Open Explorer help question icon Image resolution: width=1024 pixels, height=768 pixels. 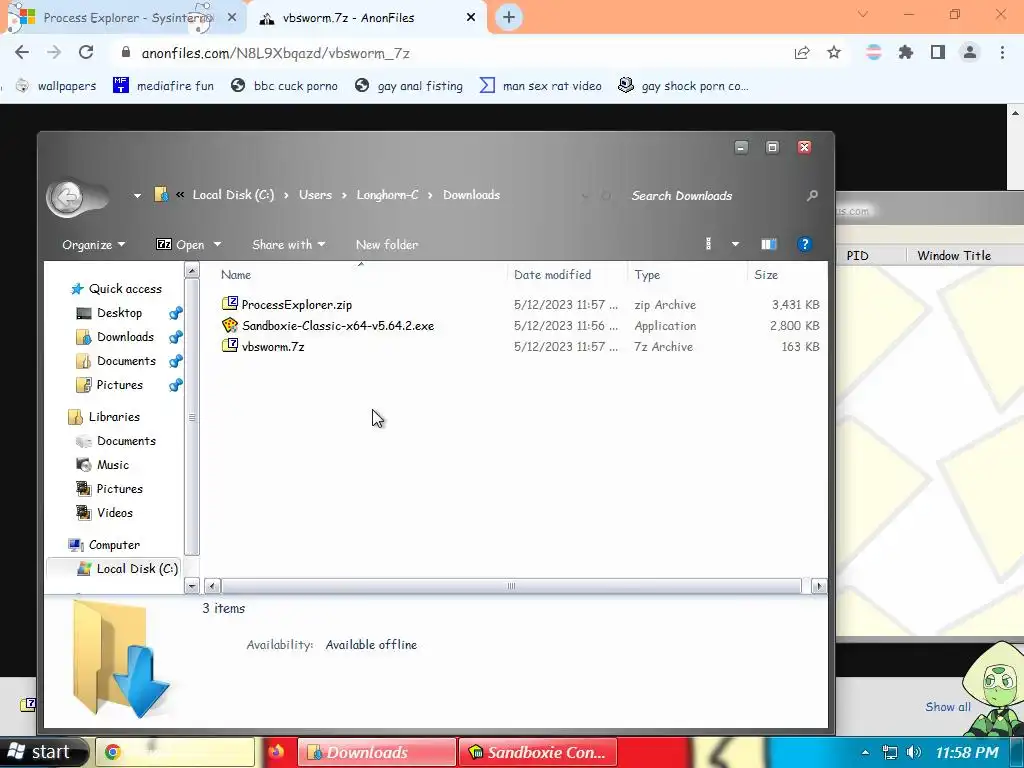coord(805,244)
